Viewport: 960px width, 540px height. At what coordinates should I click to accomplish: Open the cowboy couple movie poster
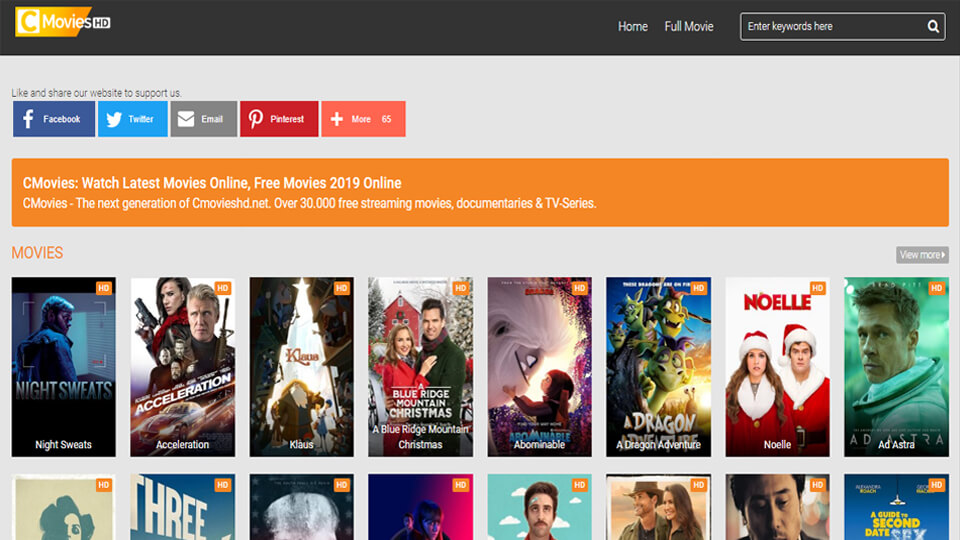658,507
